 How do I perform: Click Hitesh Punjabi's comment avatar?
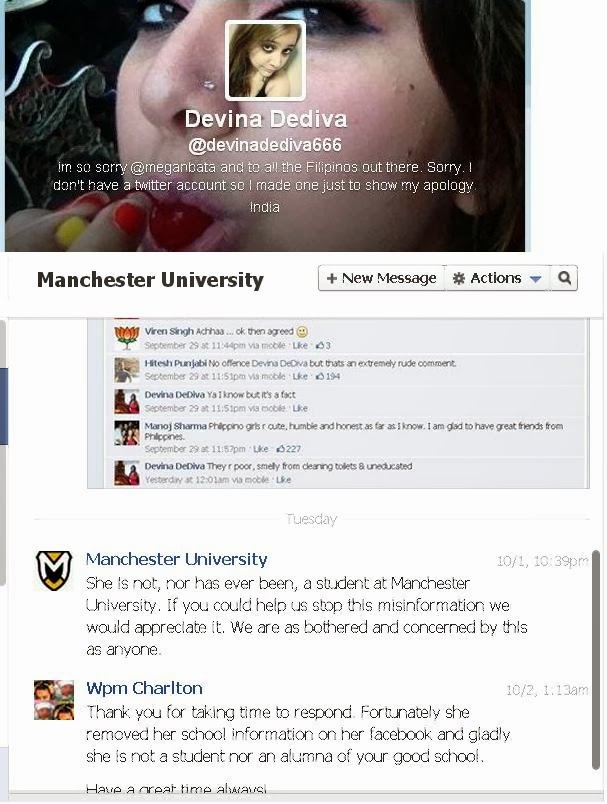[127, 370]
